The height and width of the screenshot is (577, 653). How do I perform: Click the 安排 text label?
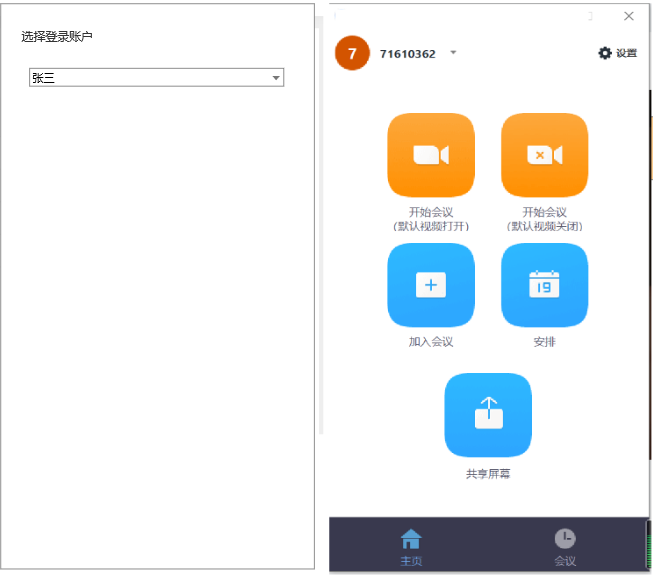[x=544, y=342]
